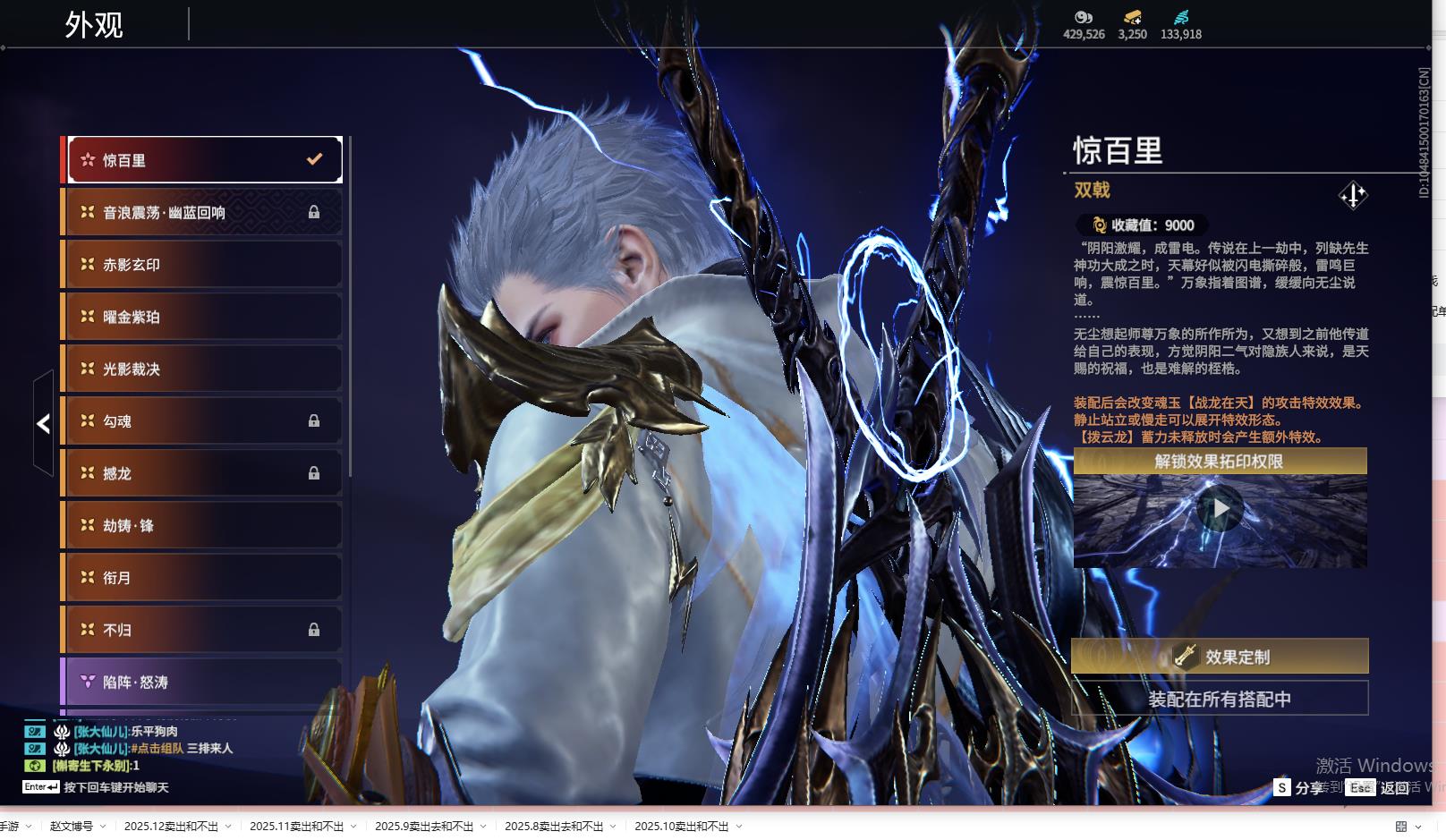Click the lock icon on 撼龙 row

coord(314,472)
